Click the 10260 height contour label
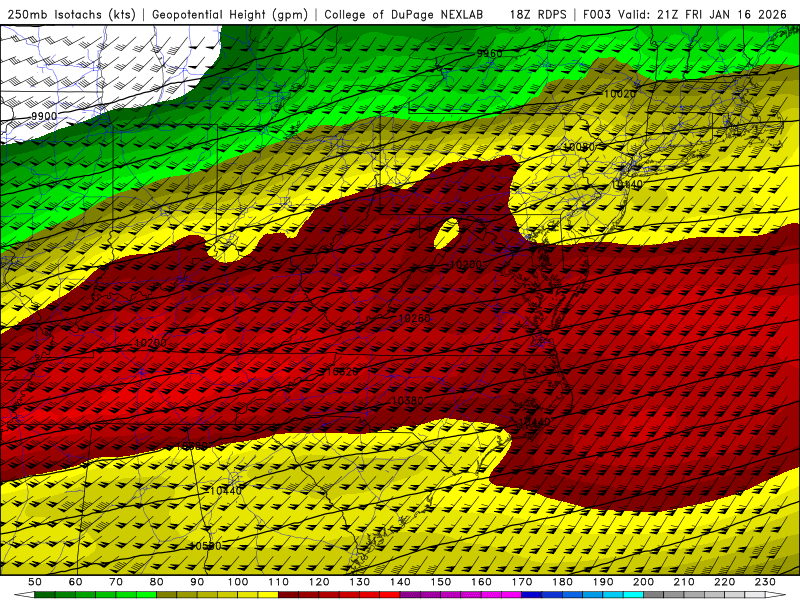This screenshot has width=800, height=600. click(414, 318)
